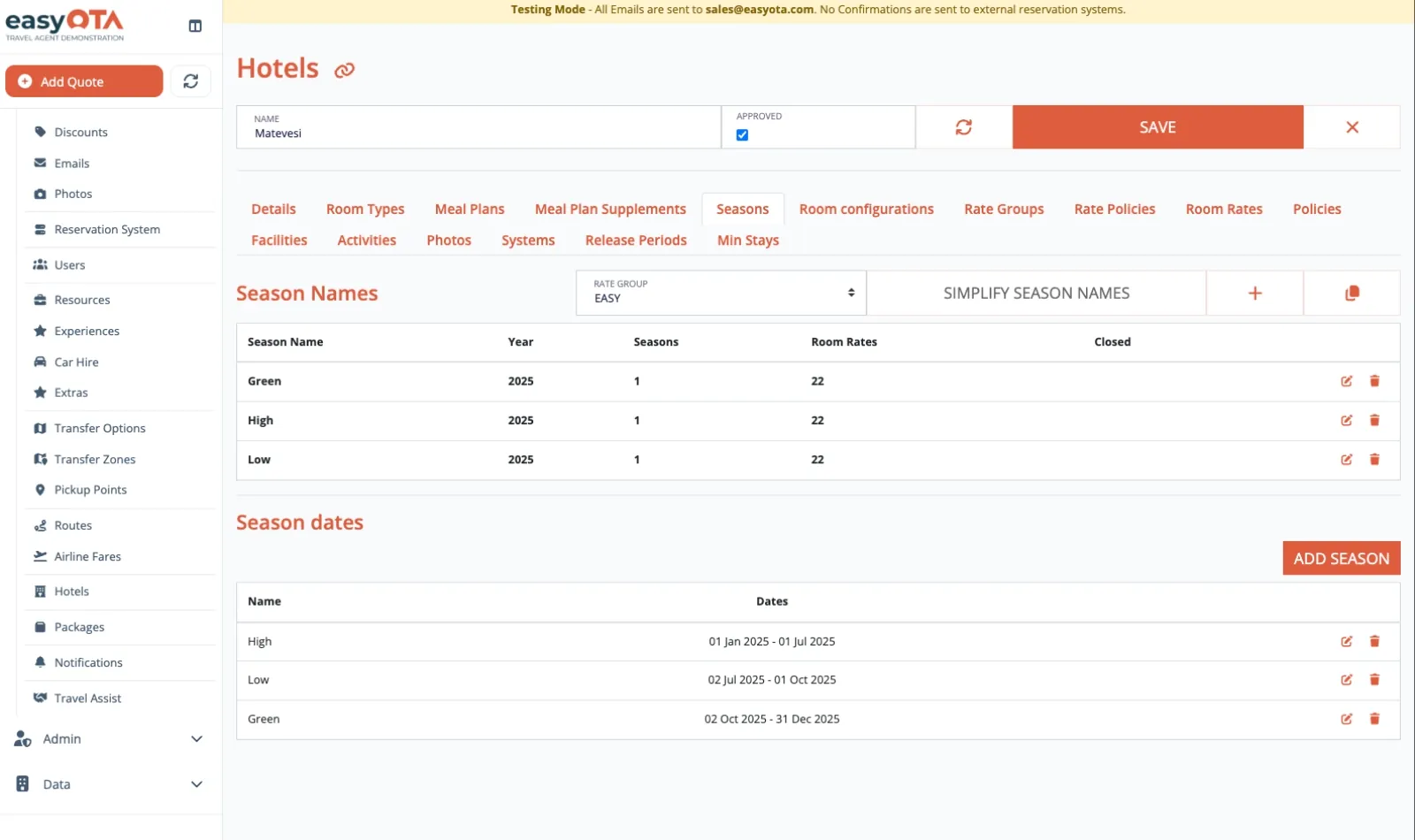1415x840 pixels.
Task: Click the reload icon left of SAVE
Action: pyautogui.click(x=963, y=127)
